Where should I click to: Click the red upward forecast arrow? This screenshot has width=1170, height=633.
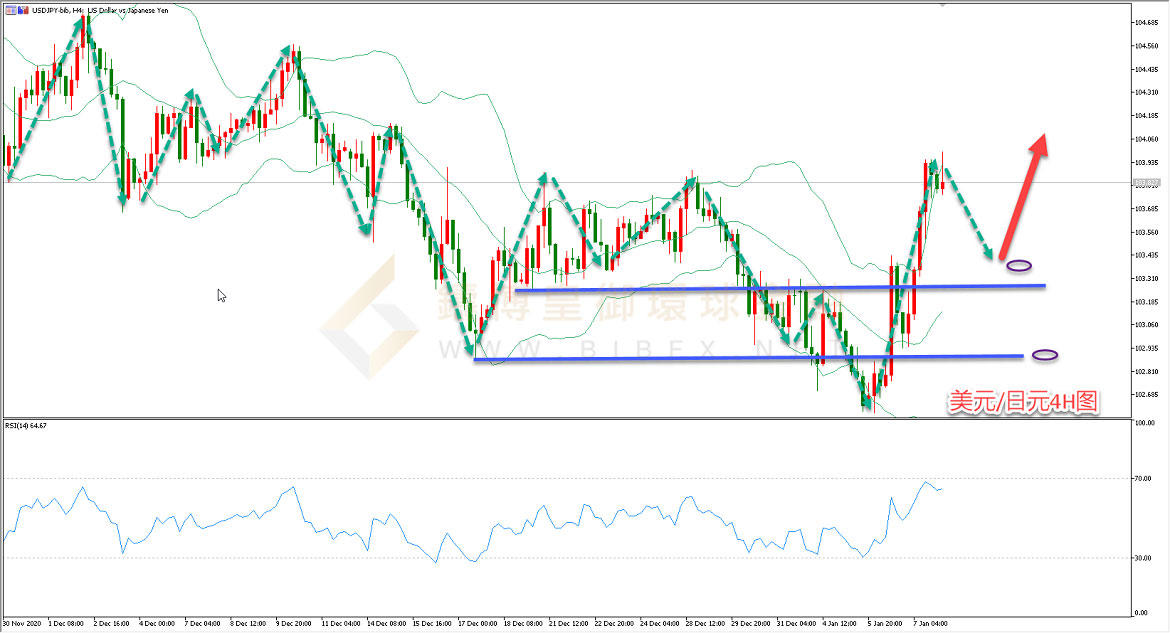1025,194
